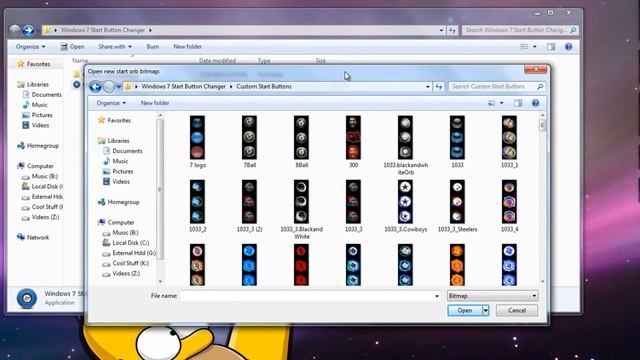Change view icon in Explorer window

click(x=524, y=47)
